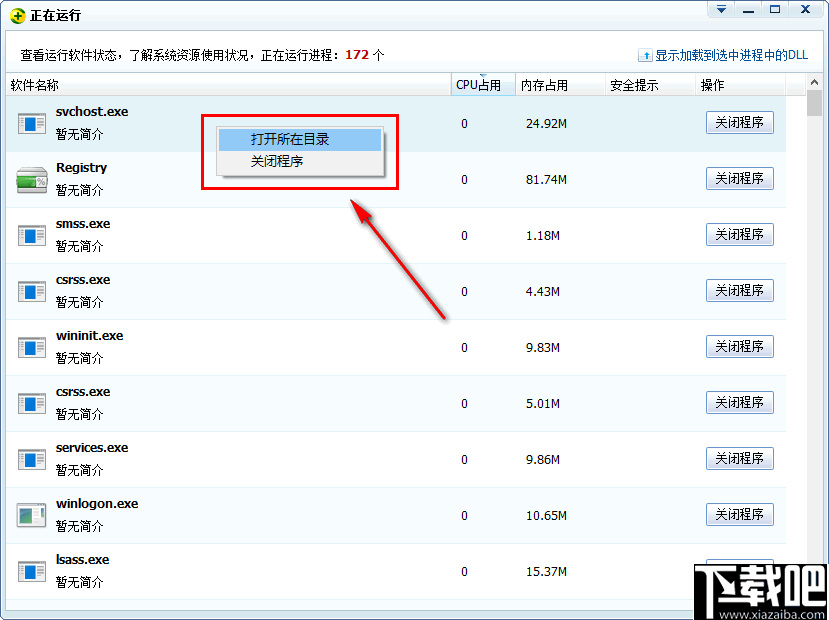Click the green plus app icon in title bar

click(18, 16)
